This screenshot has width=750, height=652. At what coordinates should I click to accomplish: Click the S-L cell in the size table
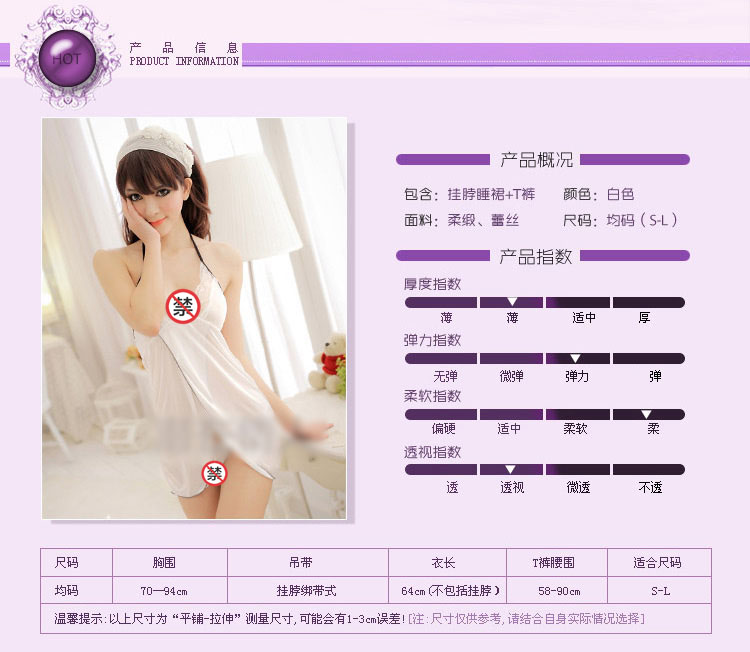point(661,591)
